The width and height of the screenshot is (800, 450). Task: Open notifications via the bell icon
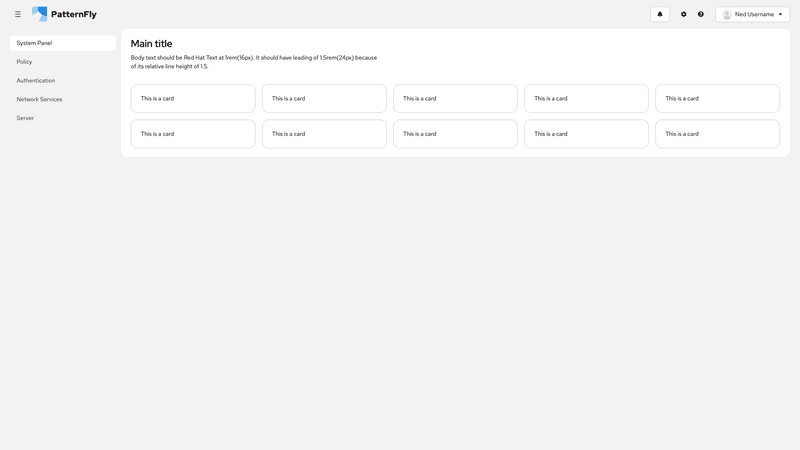[660, 14]
